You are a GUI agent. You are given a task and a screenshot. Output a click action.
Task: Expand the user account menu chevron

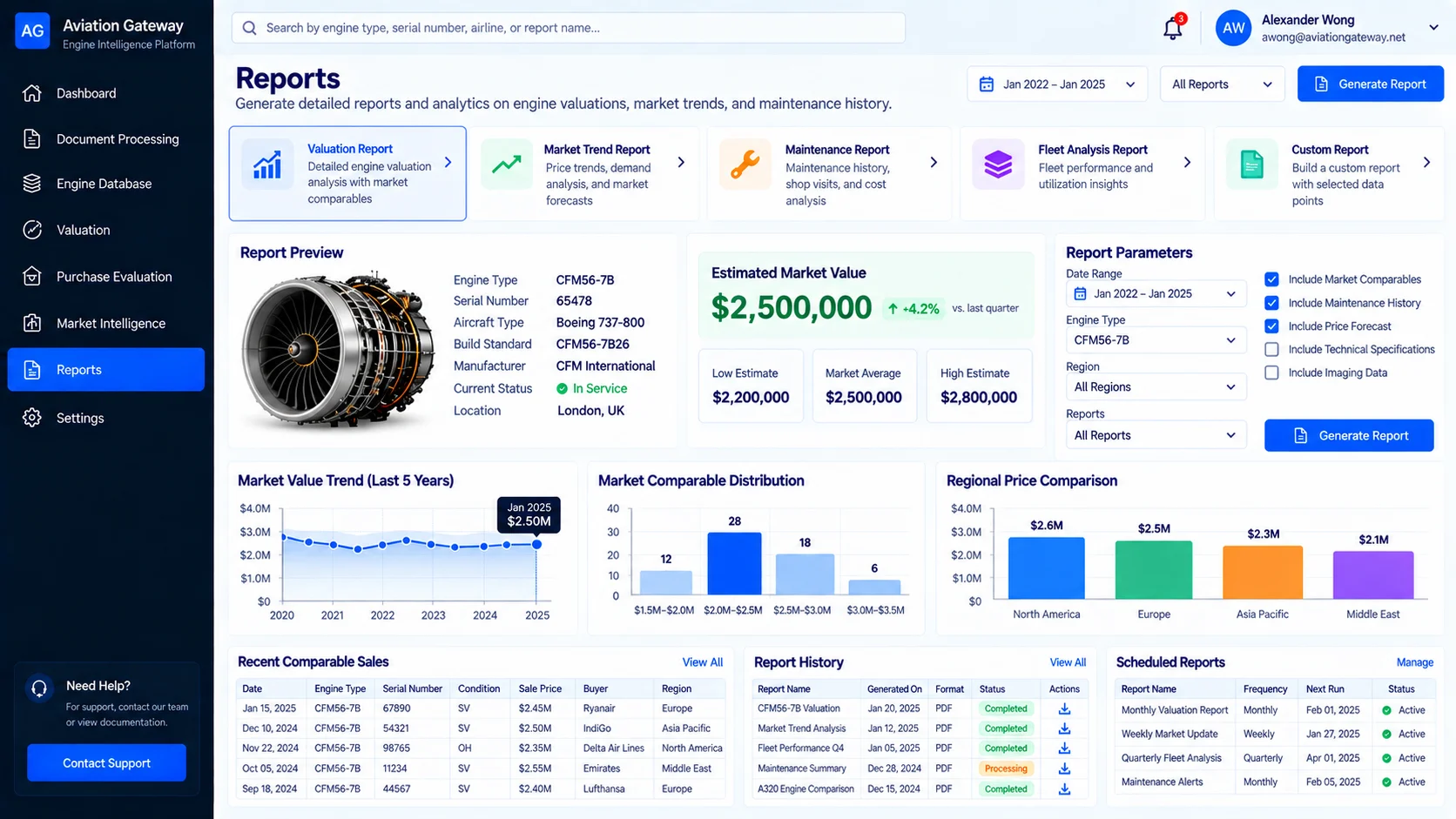point(1433,28)
